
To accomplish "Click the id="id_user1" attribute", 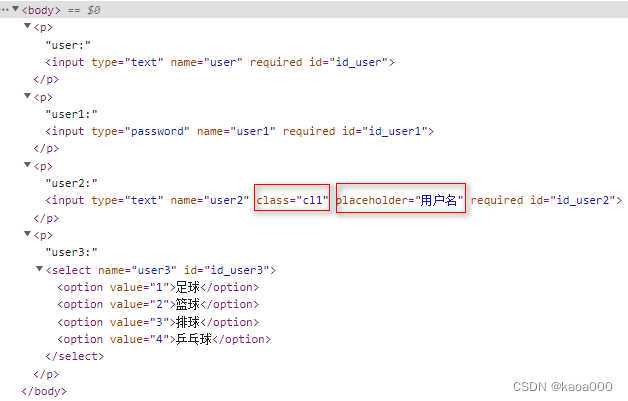I will pyautogui.click(x=385, y=131).
